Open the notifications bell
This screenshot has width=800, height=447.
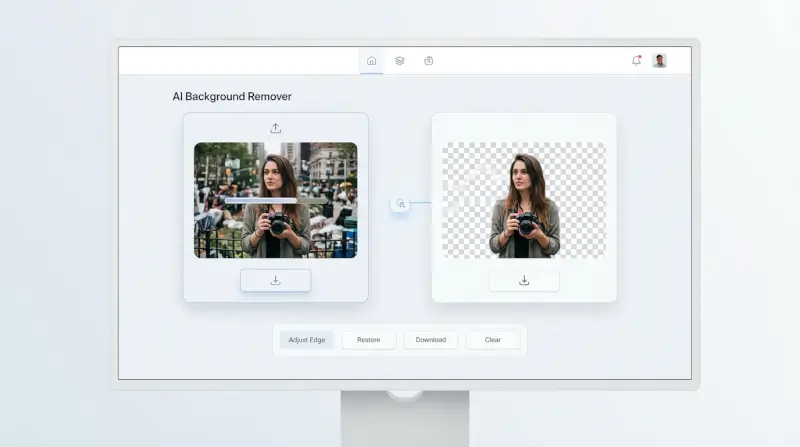(x=636, y=60)
